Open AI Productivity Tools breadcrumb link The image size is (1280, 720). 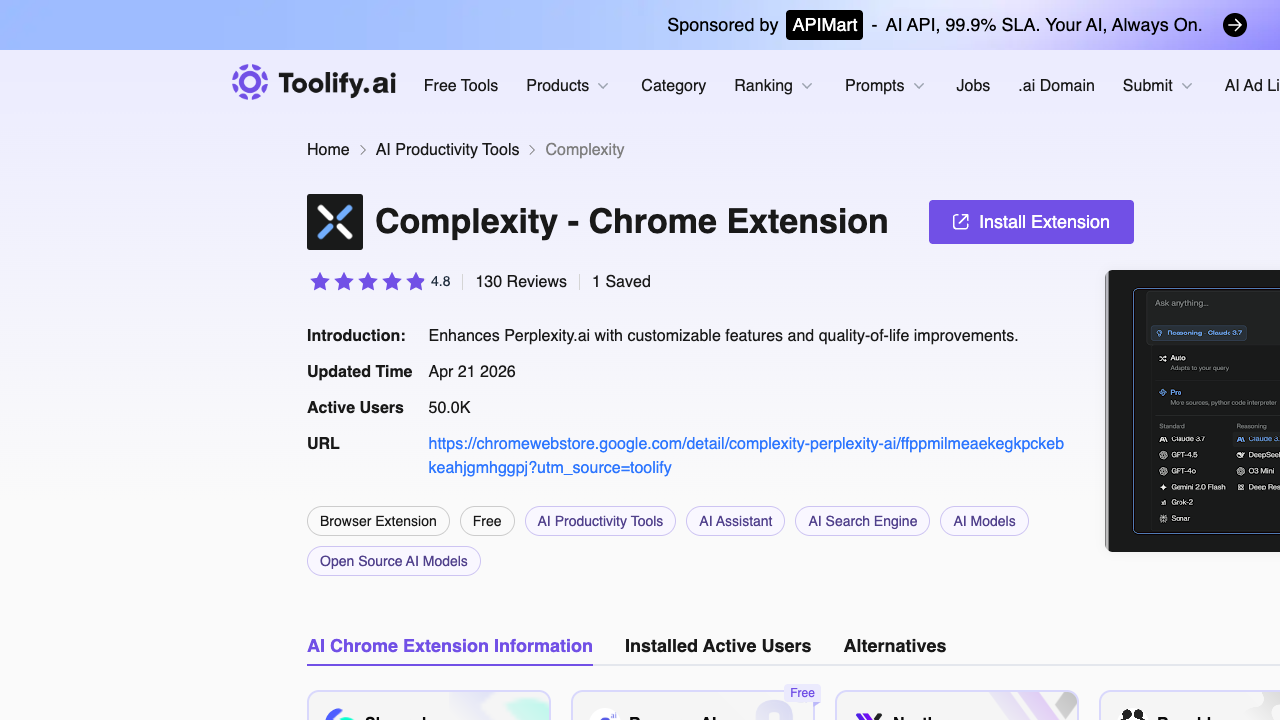click(447, 150)
